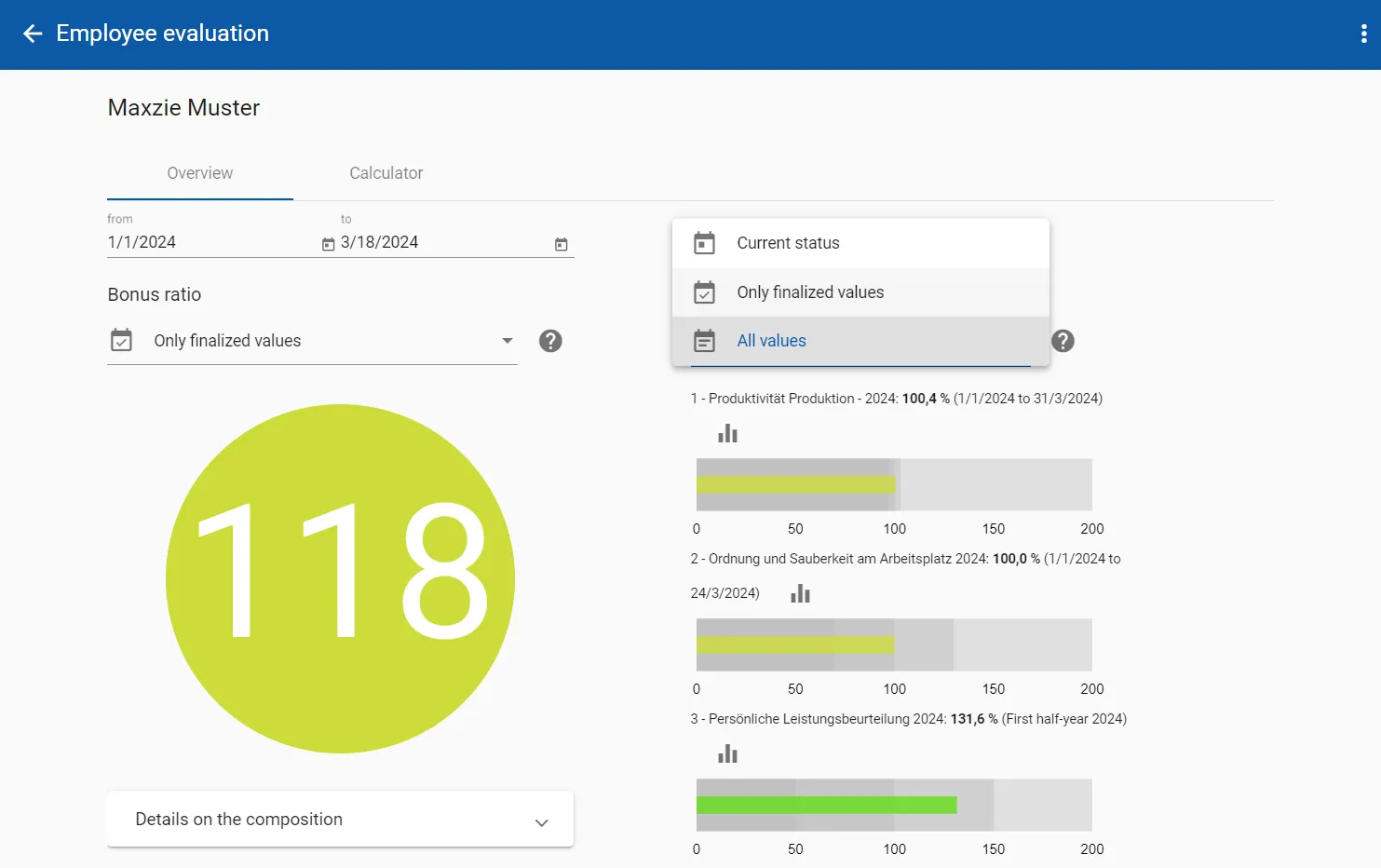Click the 'from' date field 1/1/2024
The width and height of the screenshot is (1381, 868).
[x=210, y=242]
